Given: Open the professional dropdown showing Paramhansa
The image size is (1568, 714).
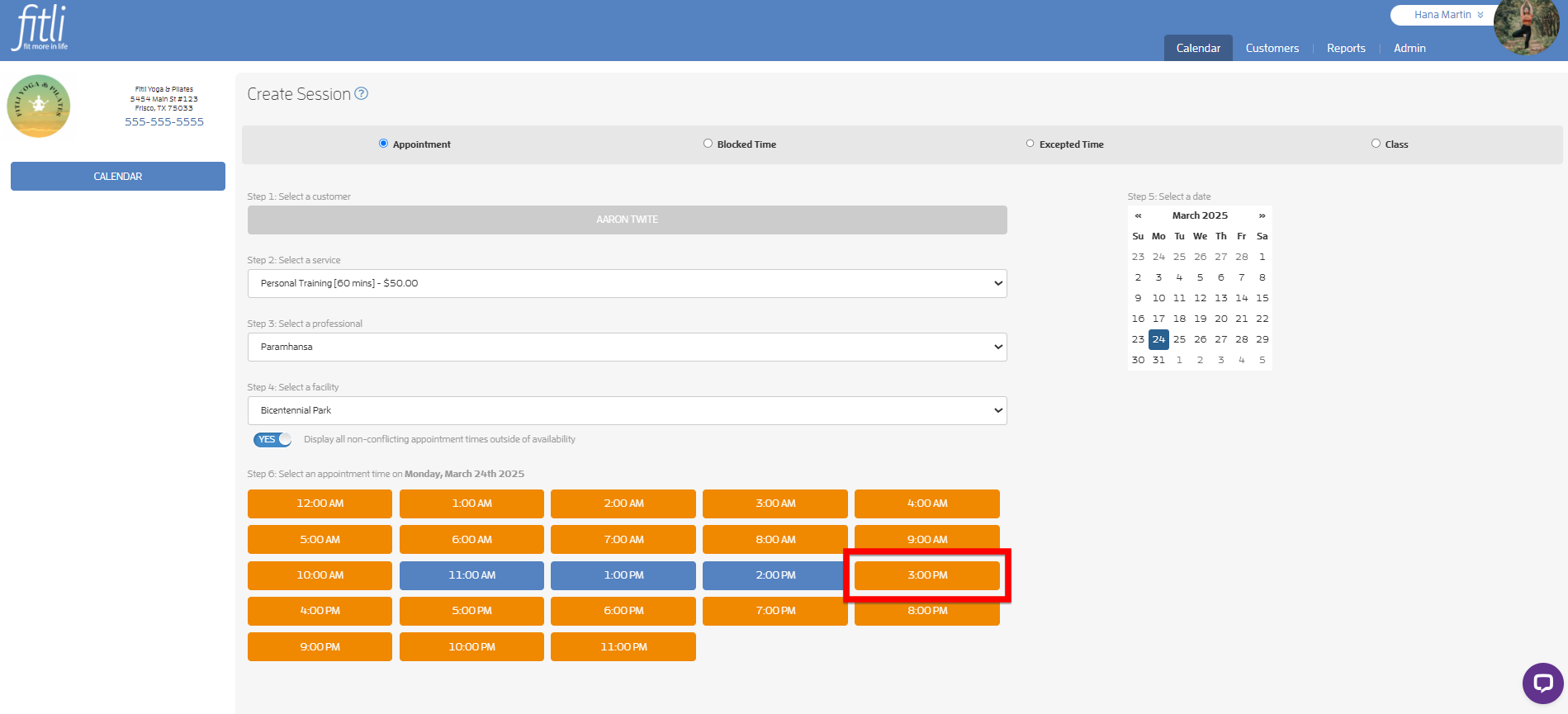Looking at the screenshot, I should [628, 347].
